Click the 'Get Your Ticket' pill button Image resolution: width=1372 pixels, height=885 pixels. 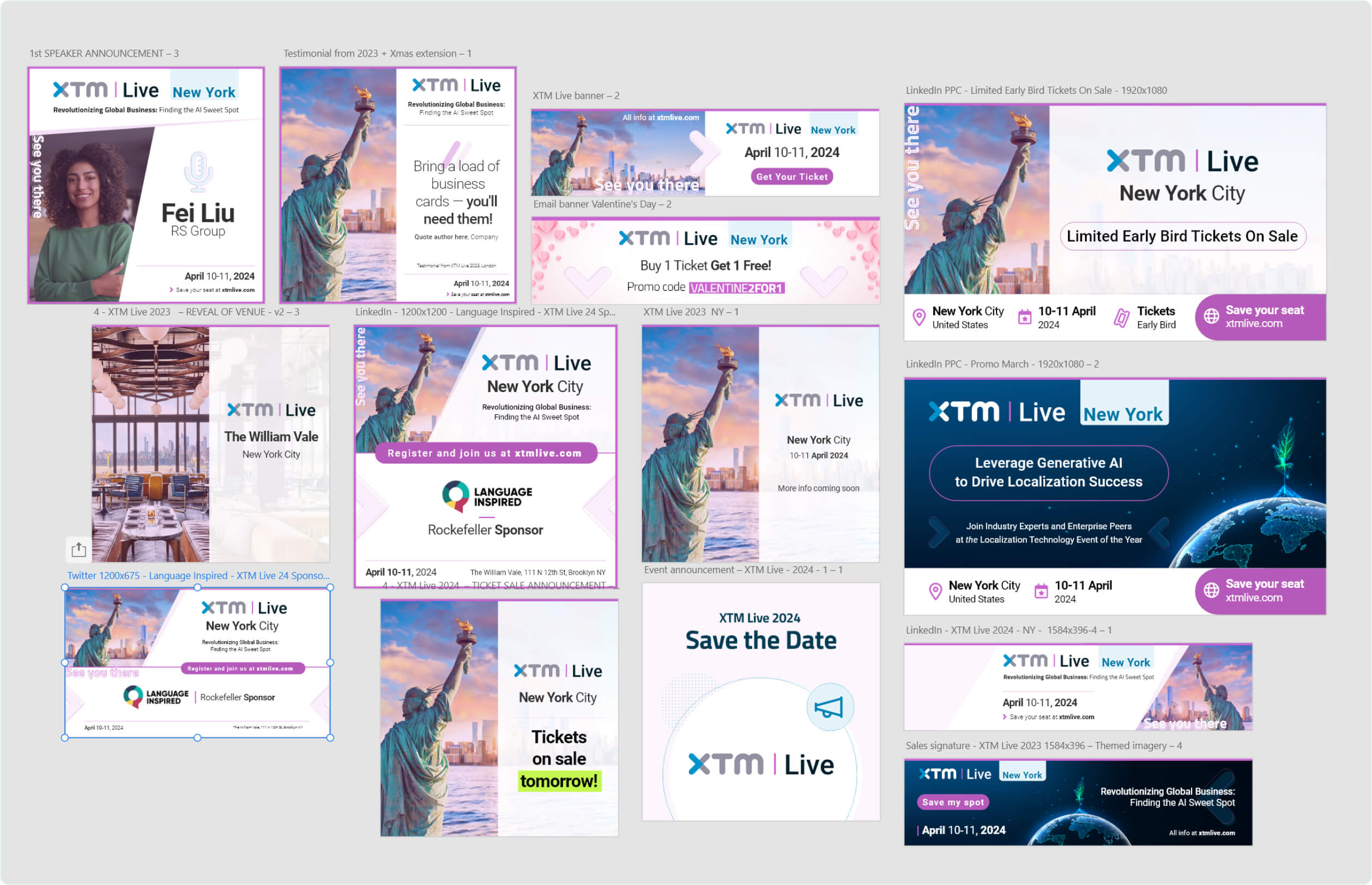[791, 177]
